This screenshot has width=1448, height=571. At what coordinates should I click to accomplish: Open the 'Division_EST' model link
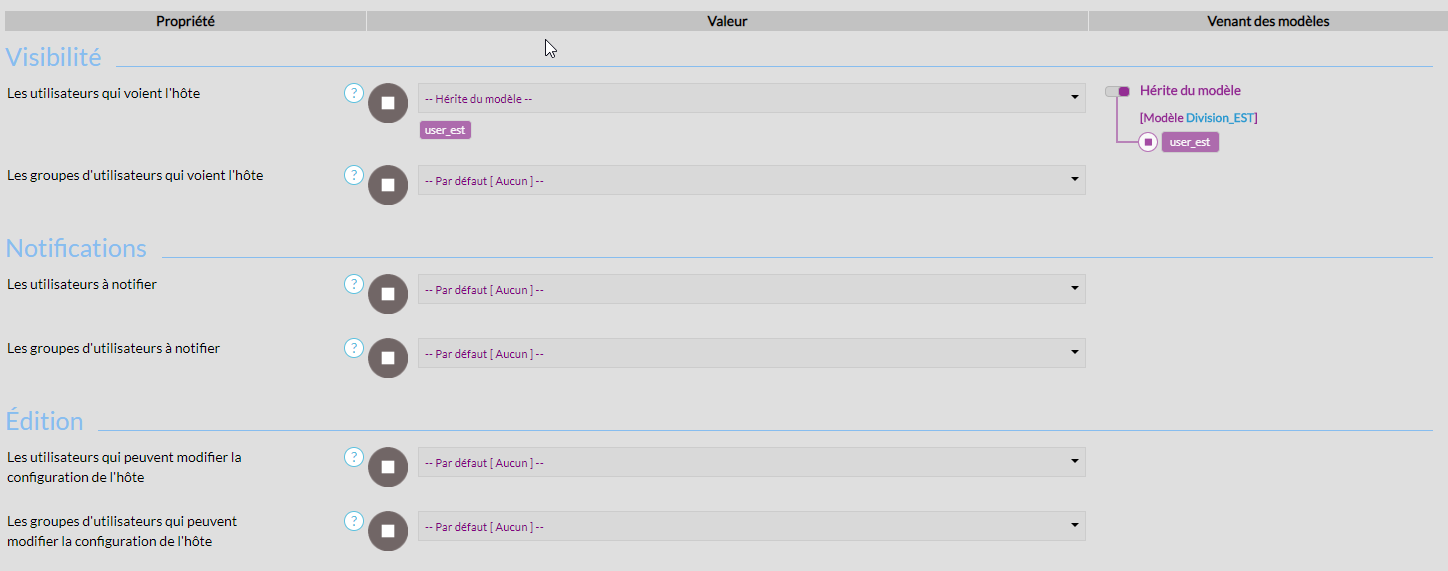(1219, 118)
